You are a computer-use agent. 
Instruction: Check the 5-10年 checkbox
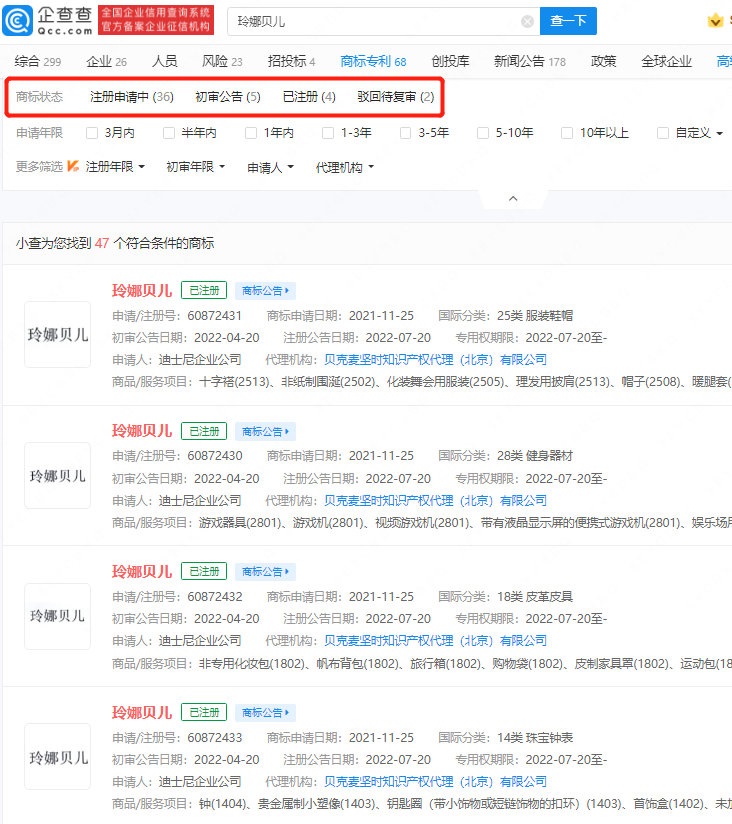click(x=482, y=133)
